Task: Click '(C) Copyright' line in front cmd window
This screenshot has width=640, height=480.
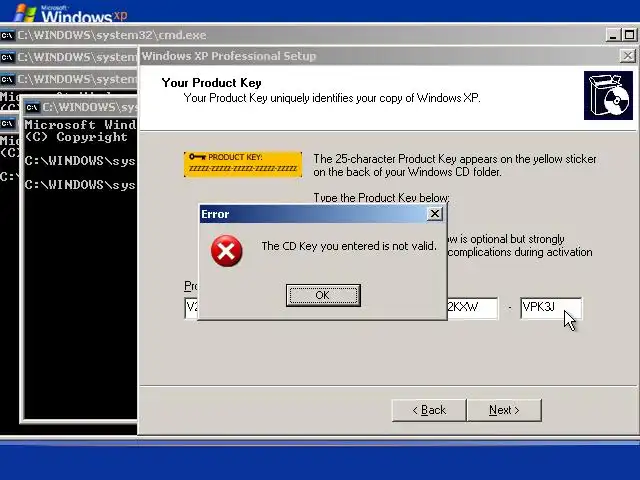Action: [76, 137]
